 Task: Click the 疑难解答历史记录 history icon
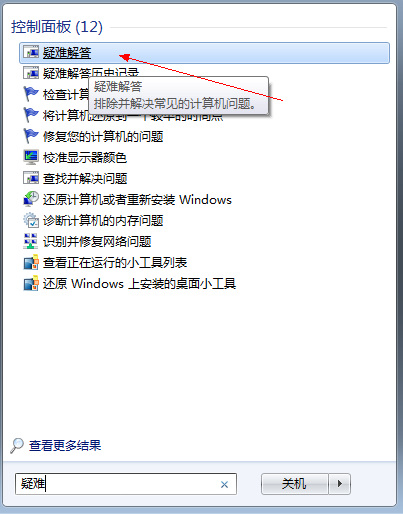click(x=31, y=73)
